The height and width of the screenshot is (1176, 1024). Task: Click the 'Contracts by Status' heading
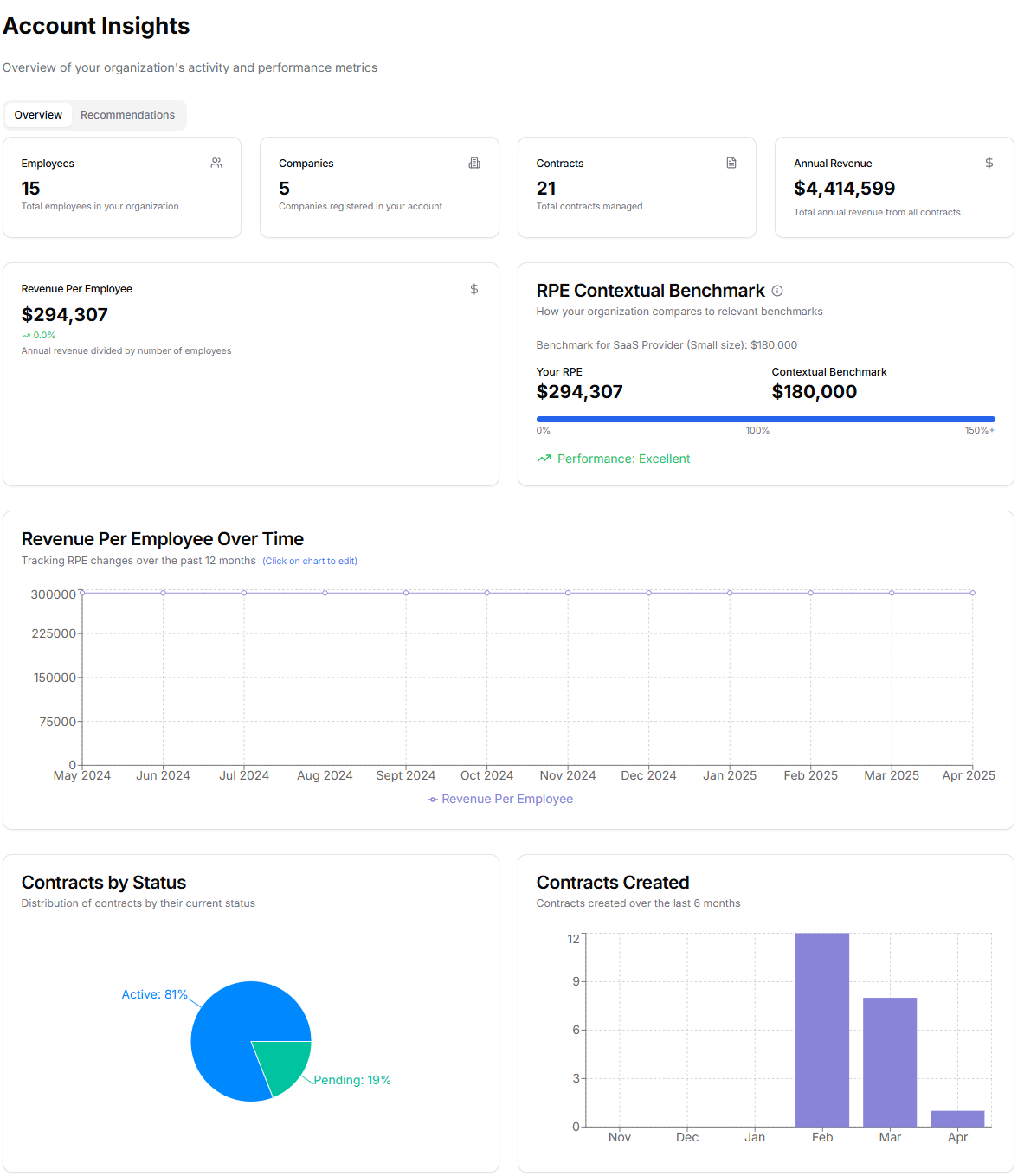[x=104, y=883]
